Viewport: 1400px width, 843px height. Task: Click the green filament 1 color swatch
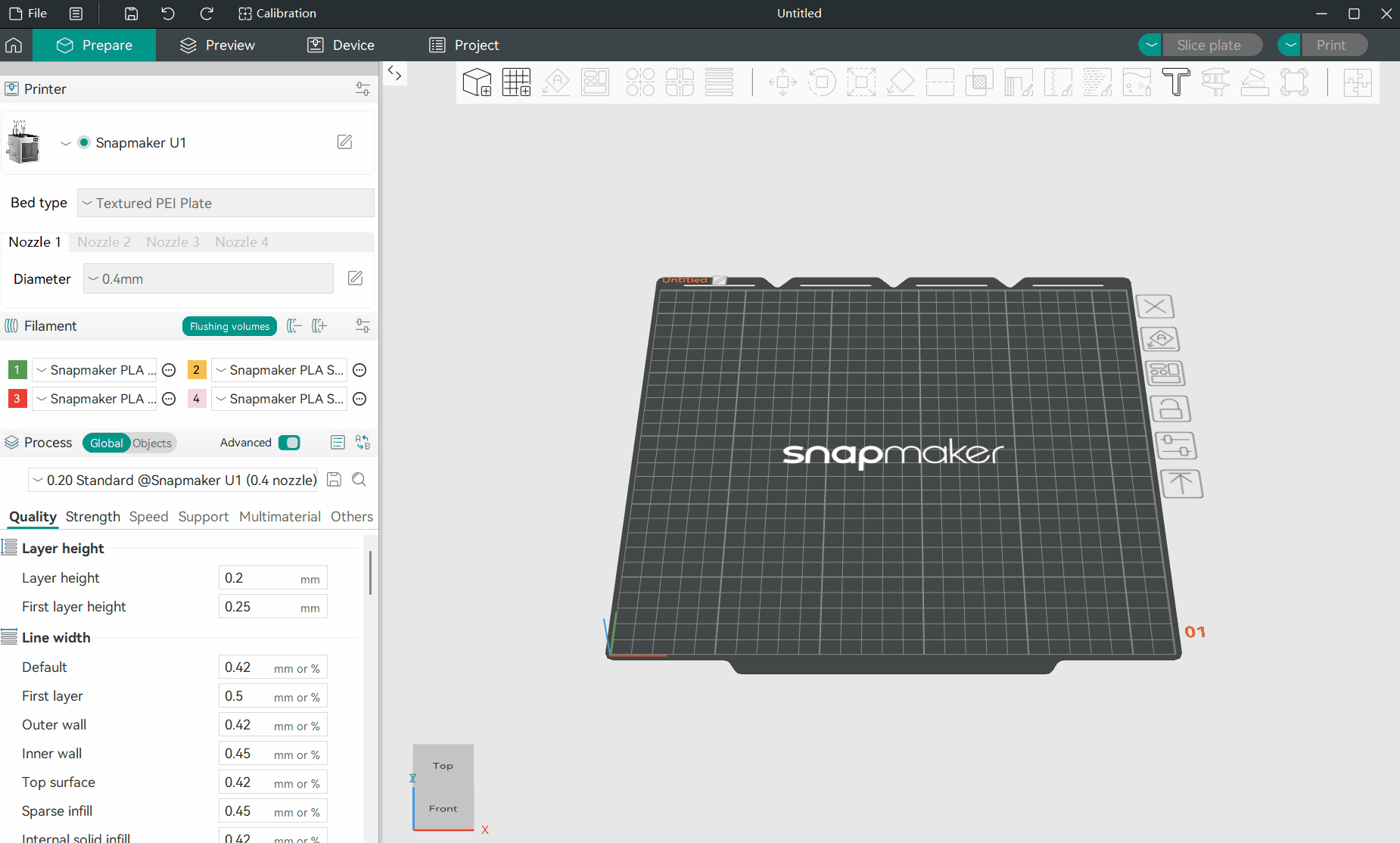(17, 370)
